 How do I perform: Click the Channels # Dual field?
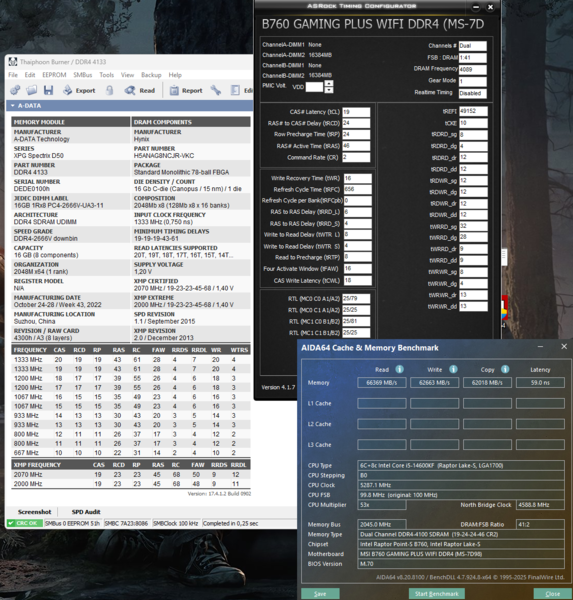pyautogui.click(x=473, y=46)
